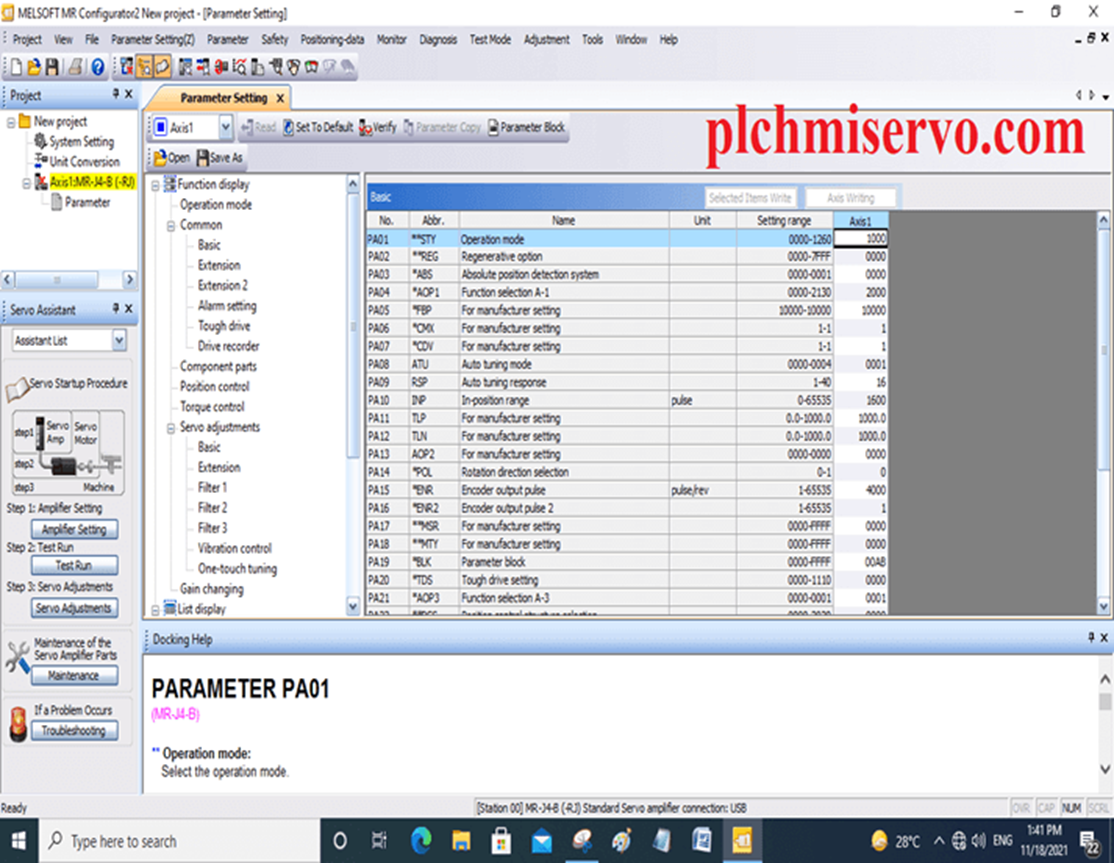The height and width of the screenshot is (863, 1114).
Task: Click the Save As floppy icon
Action: (x=202, y=158)
